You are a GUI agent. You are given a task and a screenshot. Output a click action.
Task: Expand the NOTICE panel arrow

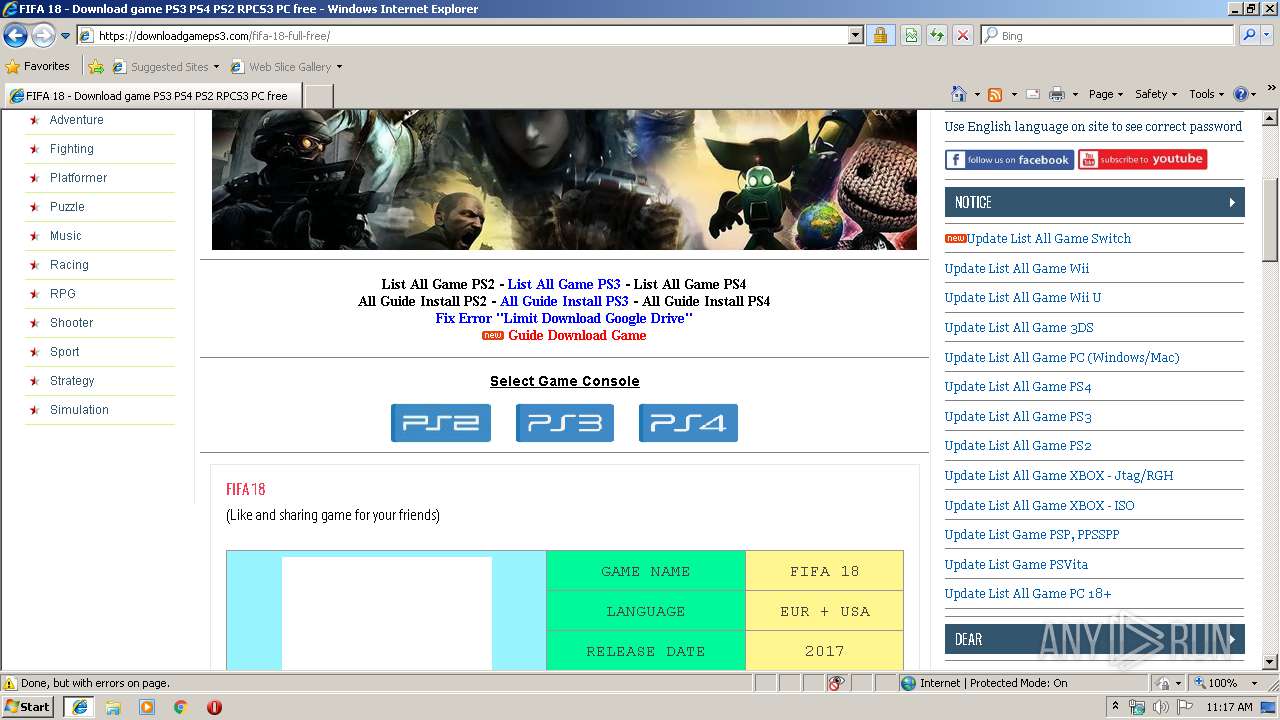1232,202
